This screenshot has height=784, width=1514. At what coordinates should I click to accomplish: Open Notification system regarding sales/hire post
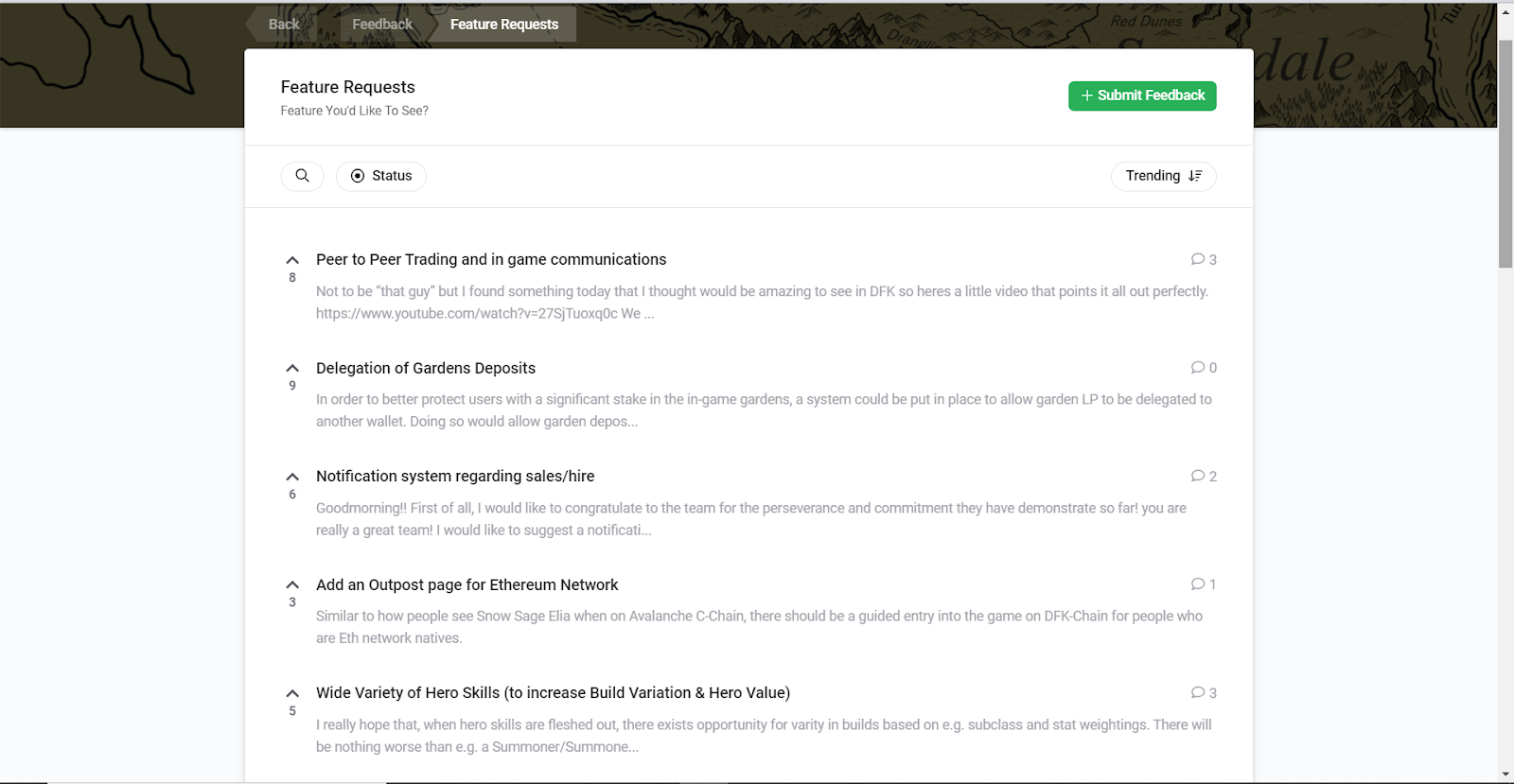click(455, 476)
